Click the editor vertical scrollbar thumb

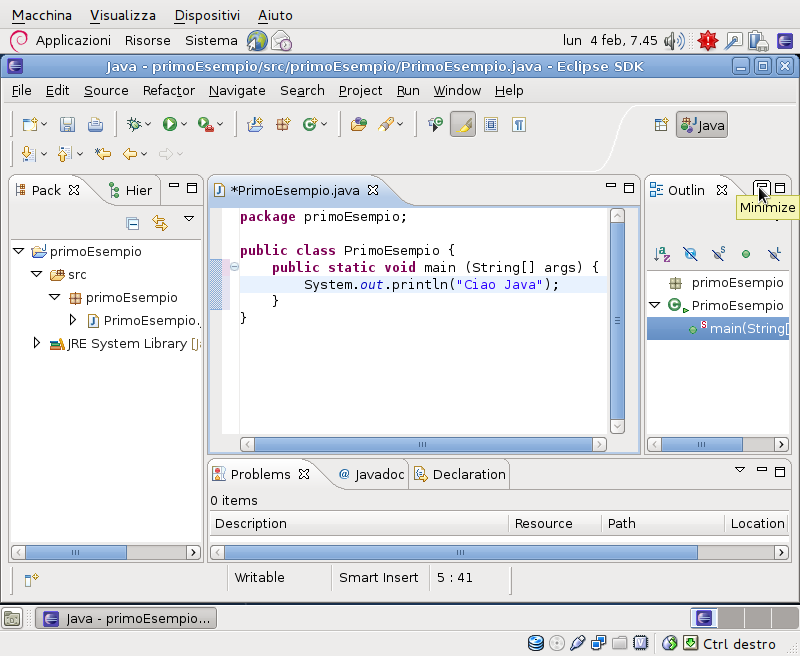617,321
